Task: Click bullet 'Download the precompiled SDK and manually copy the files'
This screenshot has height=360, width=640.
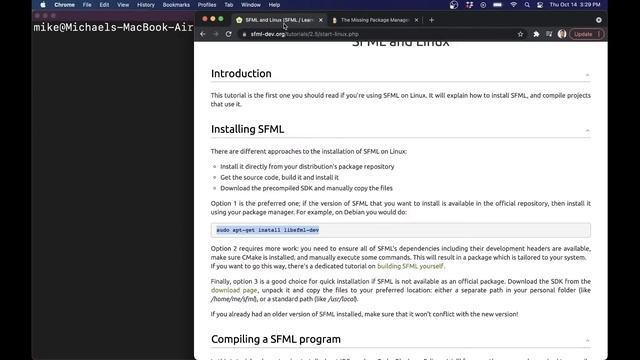Action: [307, 188]
